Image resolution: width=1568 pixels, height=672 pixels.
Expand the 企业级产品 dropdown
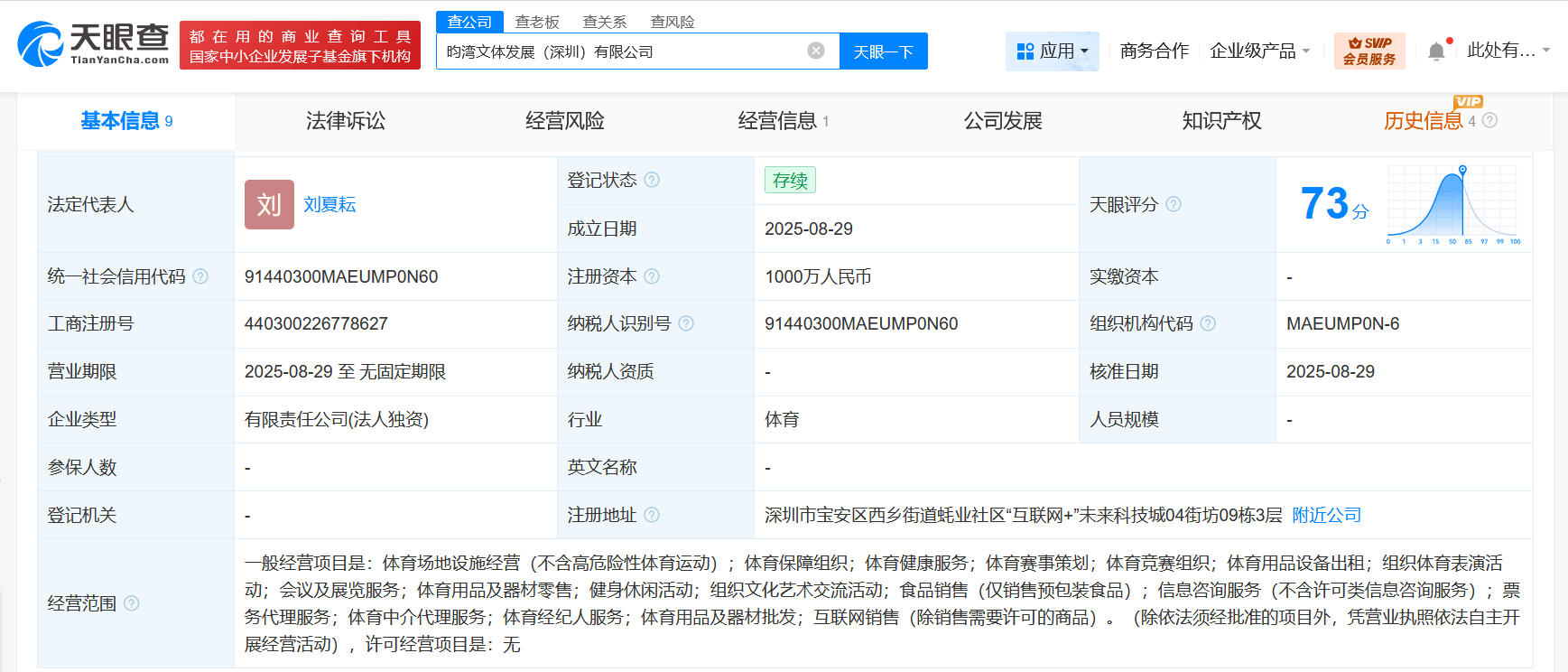1259,51
